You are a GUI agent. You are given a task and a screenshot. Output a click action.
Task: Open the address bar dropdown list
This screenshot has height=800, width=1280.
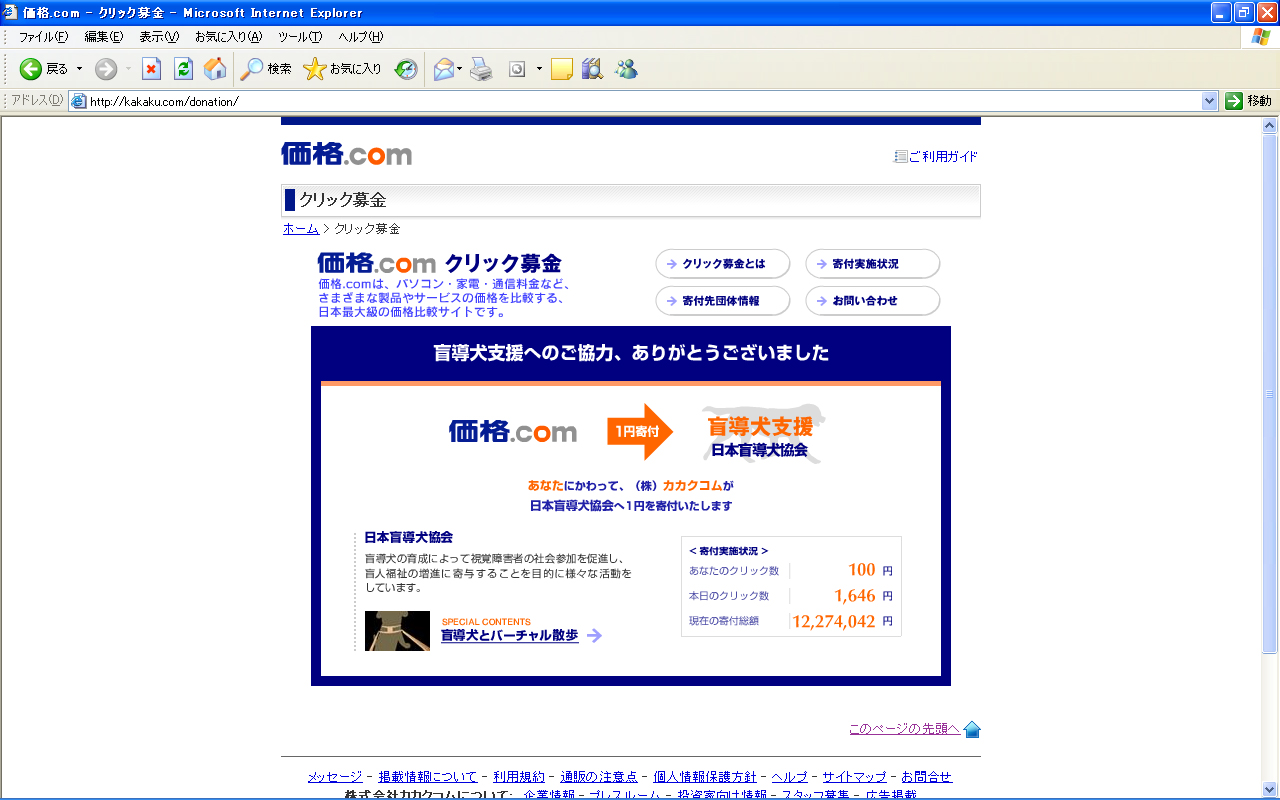coord(1209,101)
